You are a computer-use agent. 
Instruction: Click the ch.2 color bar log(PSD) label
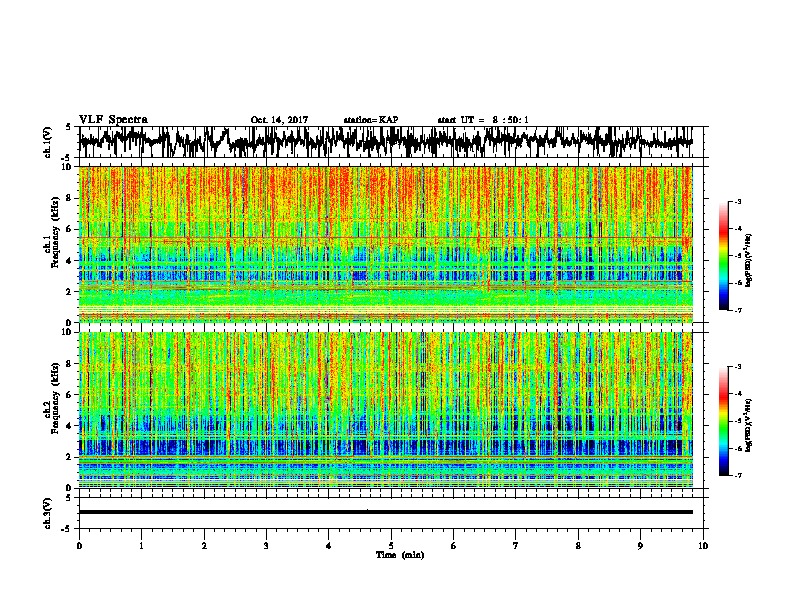[749, 426]
